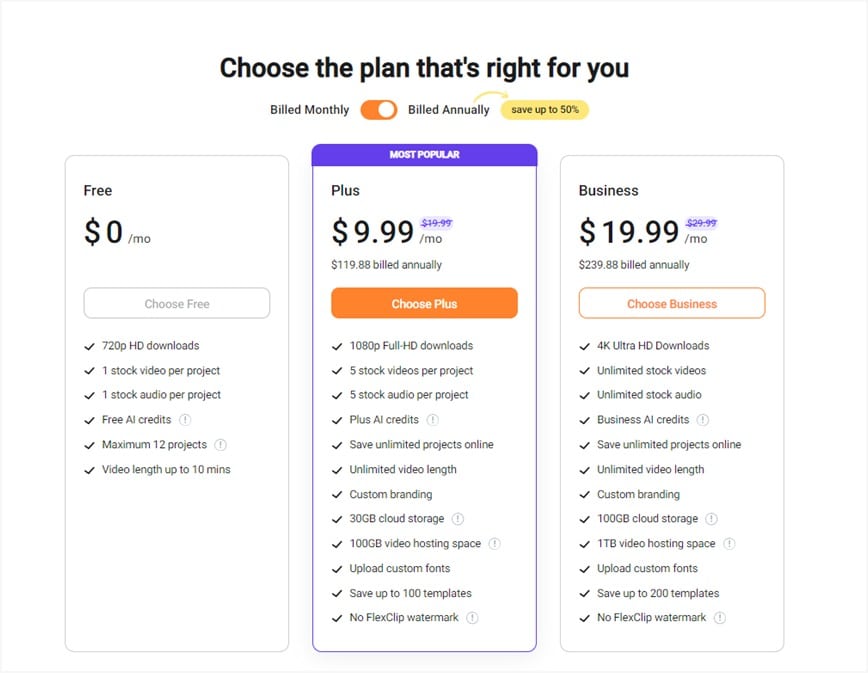Click info icon beside 1TB video hosting space
This screenshot has height=673, width=868.
(x=729, y=544)
